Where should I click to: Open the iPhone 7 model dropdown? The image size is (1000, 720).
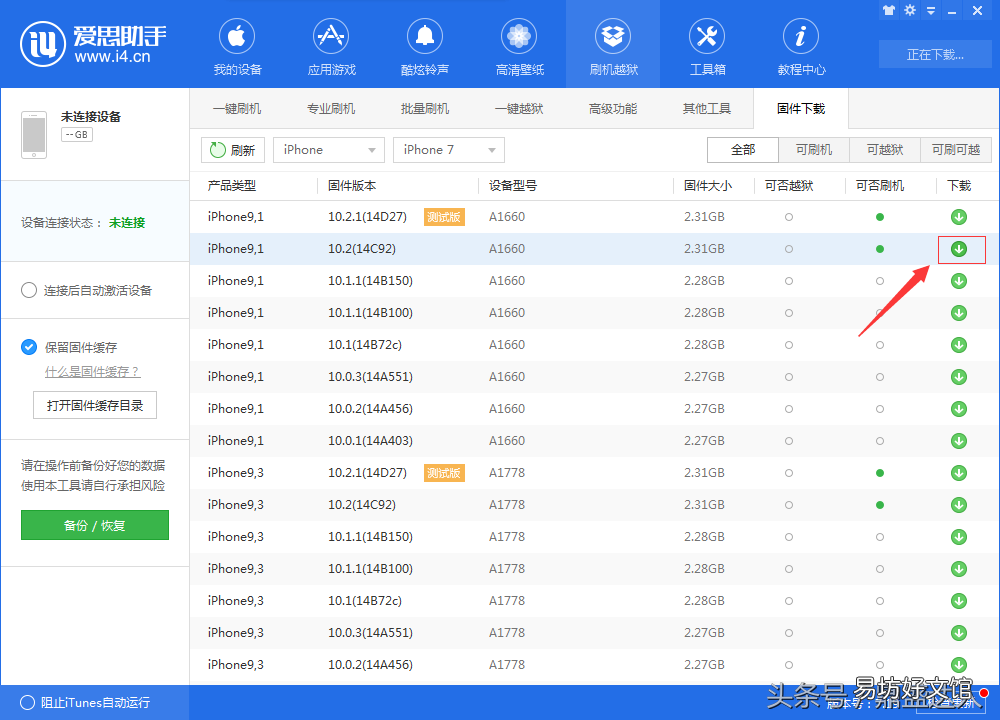pos(449,150)
